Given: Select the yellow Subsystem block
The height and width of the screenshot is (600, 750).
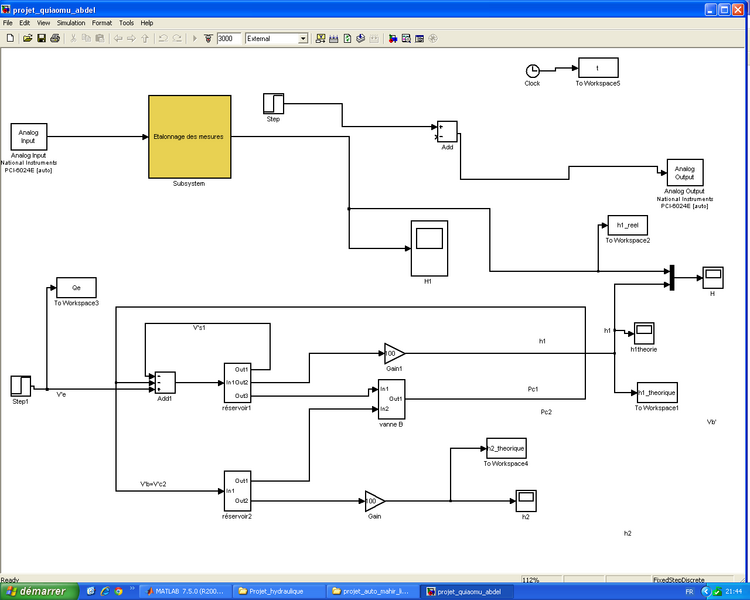Looking at the screenshot, I should [189, 136].
